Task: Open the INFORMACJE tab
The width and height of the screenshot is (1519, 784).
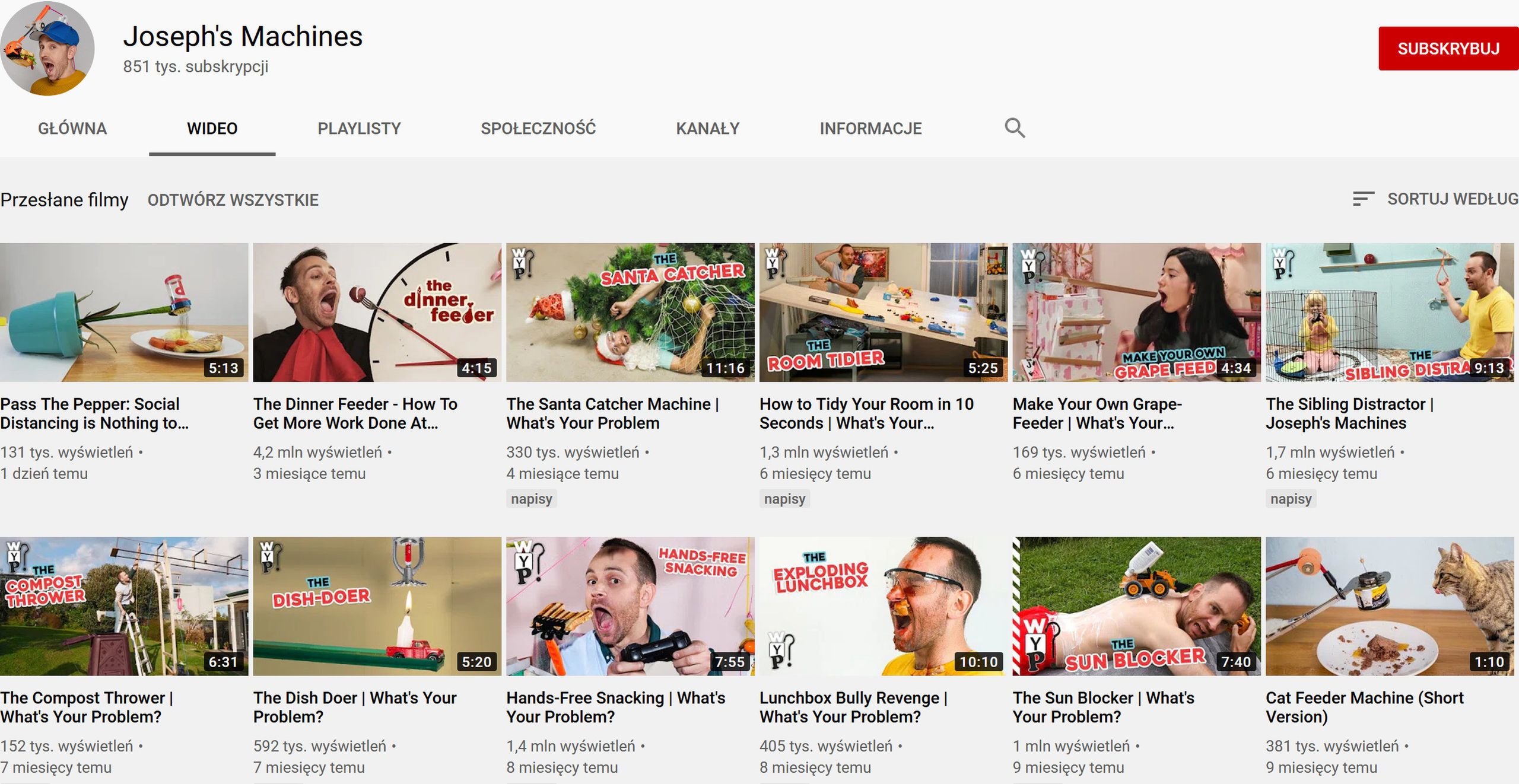Action: (x=870, y=129)
